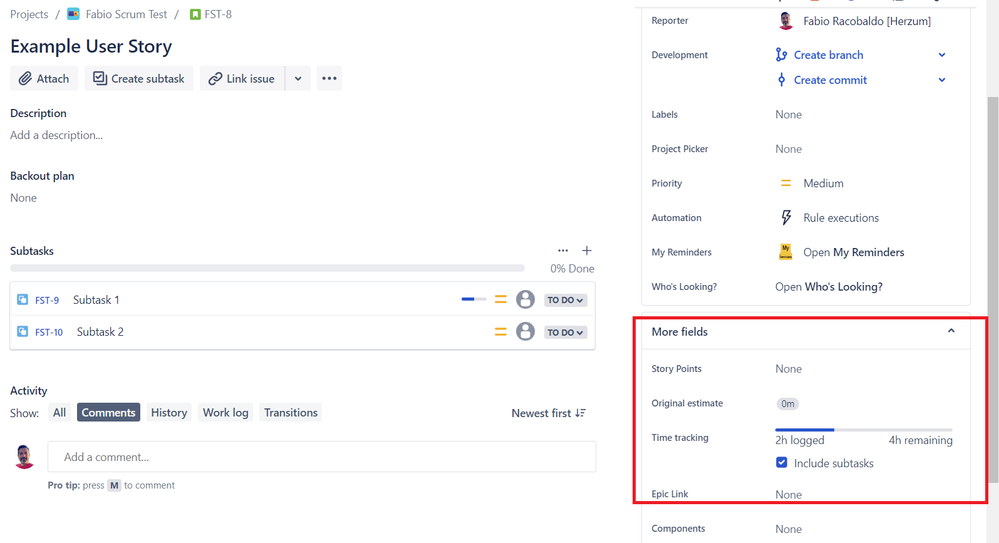Click the Add a comment input field

coord(322,457)
